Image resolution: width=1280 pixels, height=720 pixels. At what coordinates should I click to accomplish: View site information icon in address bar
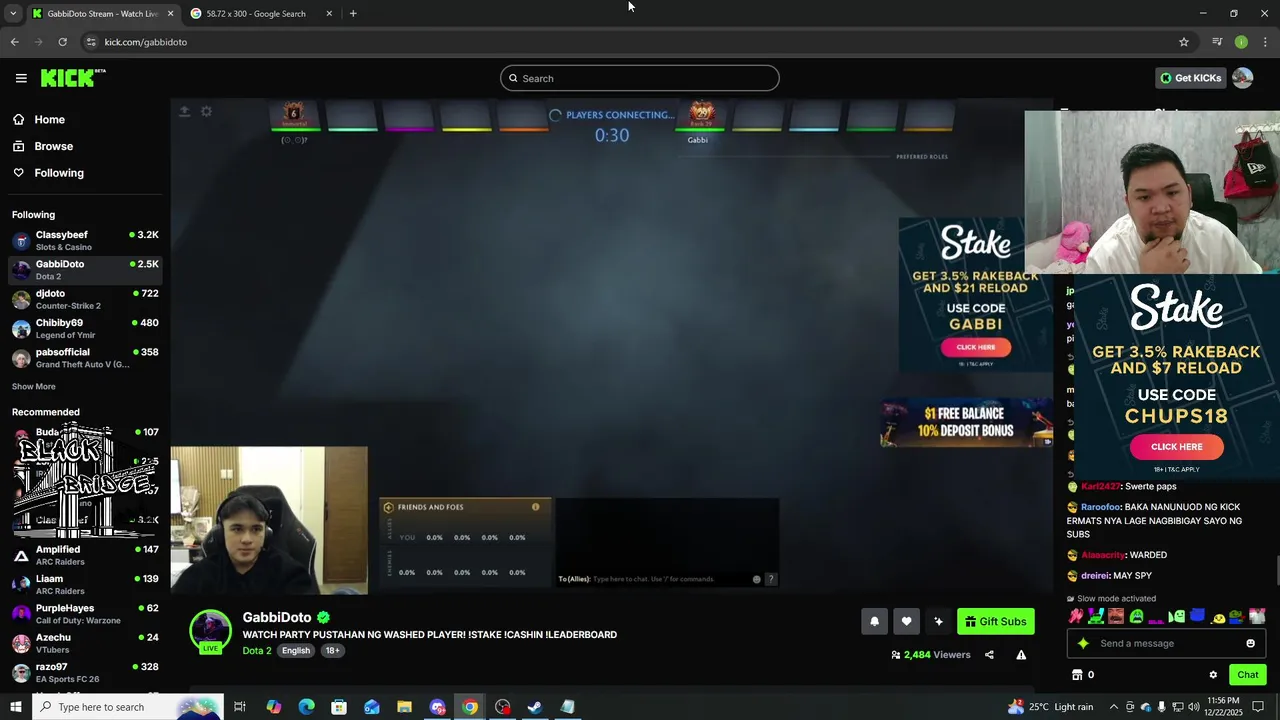[91, 42]
